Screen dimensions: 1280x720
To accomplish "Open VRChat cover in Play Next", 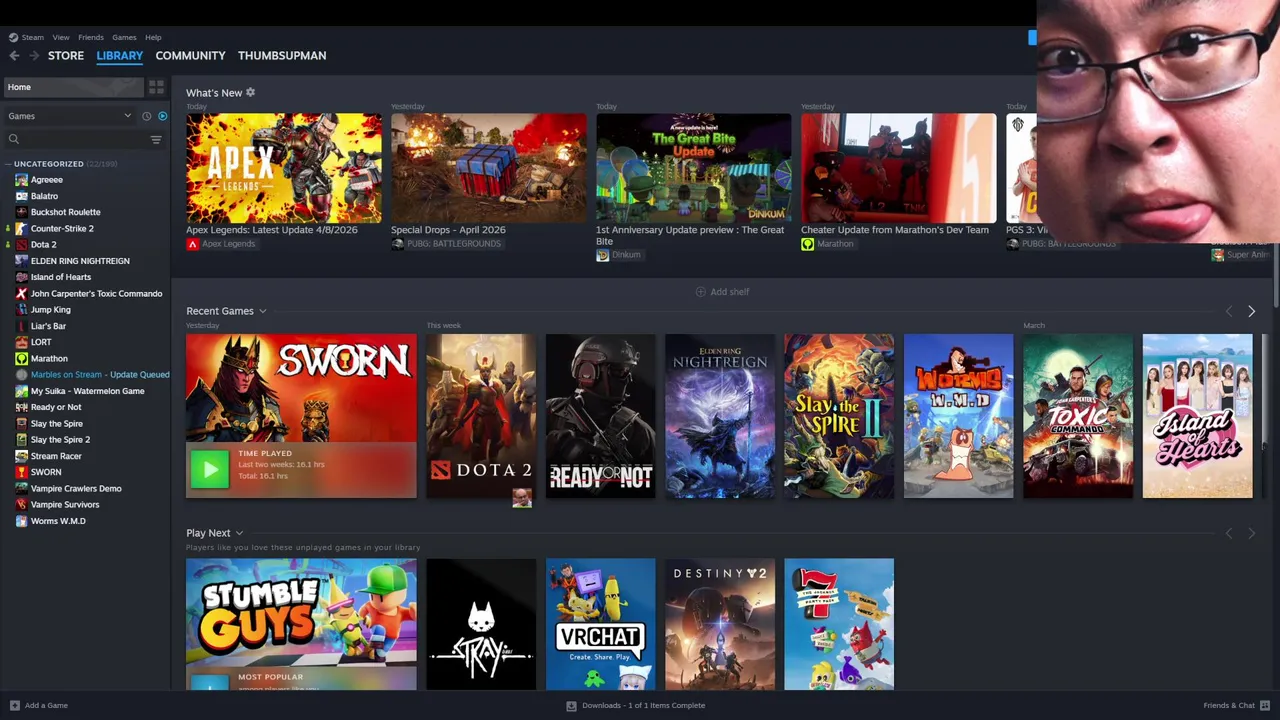I will point(600,624).
